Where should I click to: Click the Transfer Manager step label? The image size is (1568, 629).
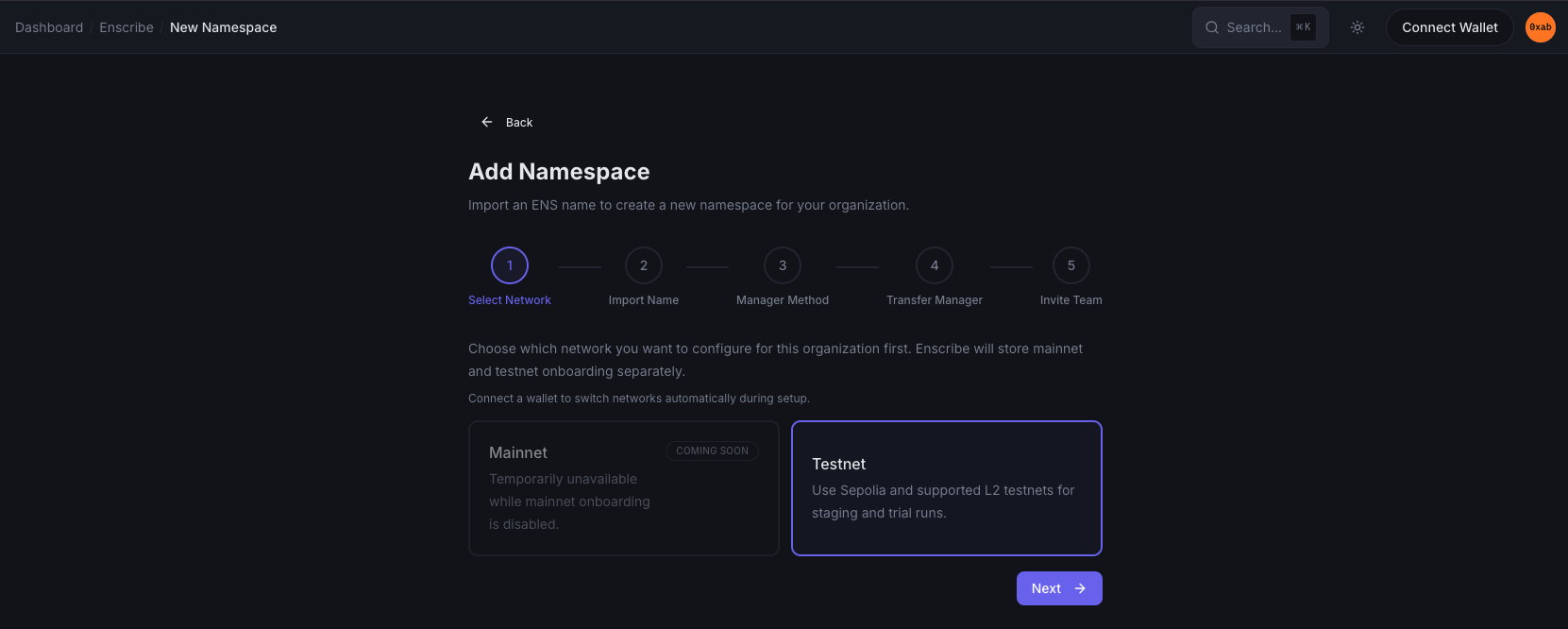[x=935, y=300]
